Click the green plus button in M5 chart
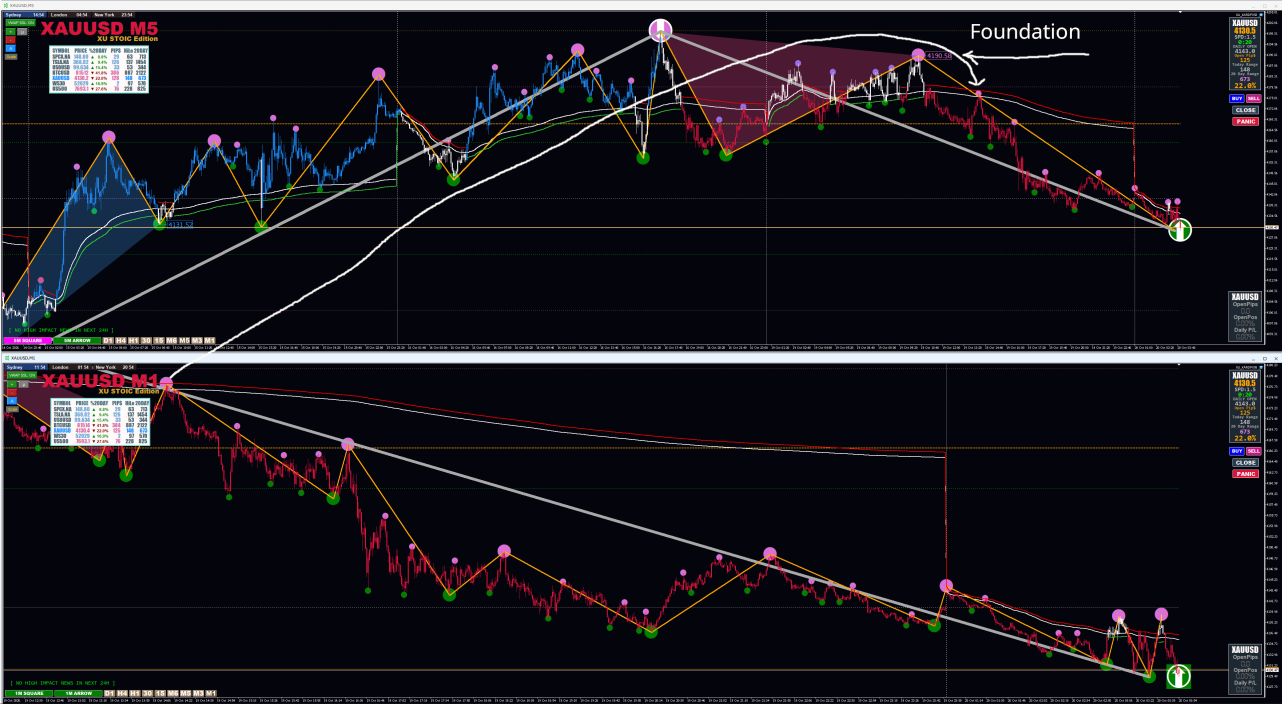The image size is (1282, 704). (11, 32)
